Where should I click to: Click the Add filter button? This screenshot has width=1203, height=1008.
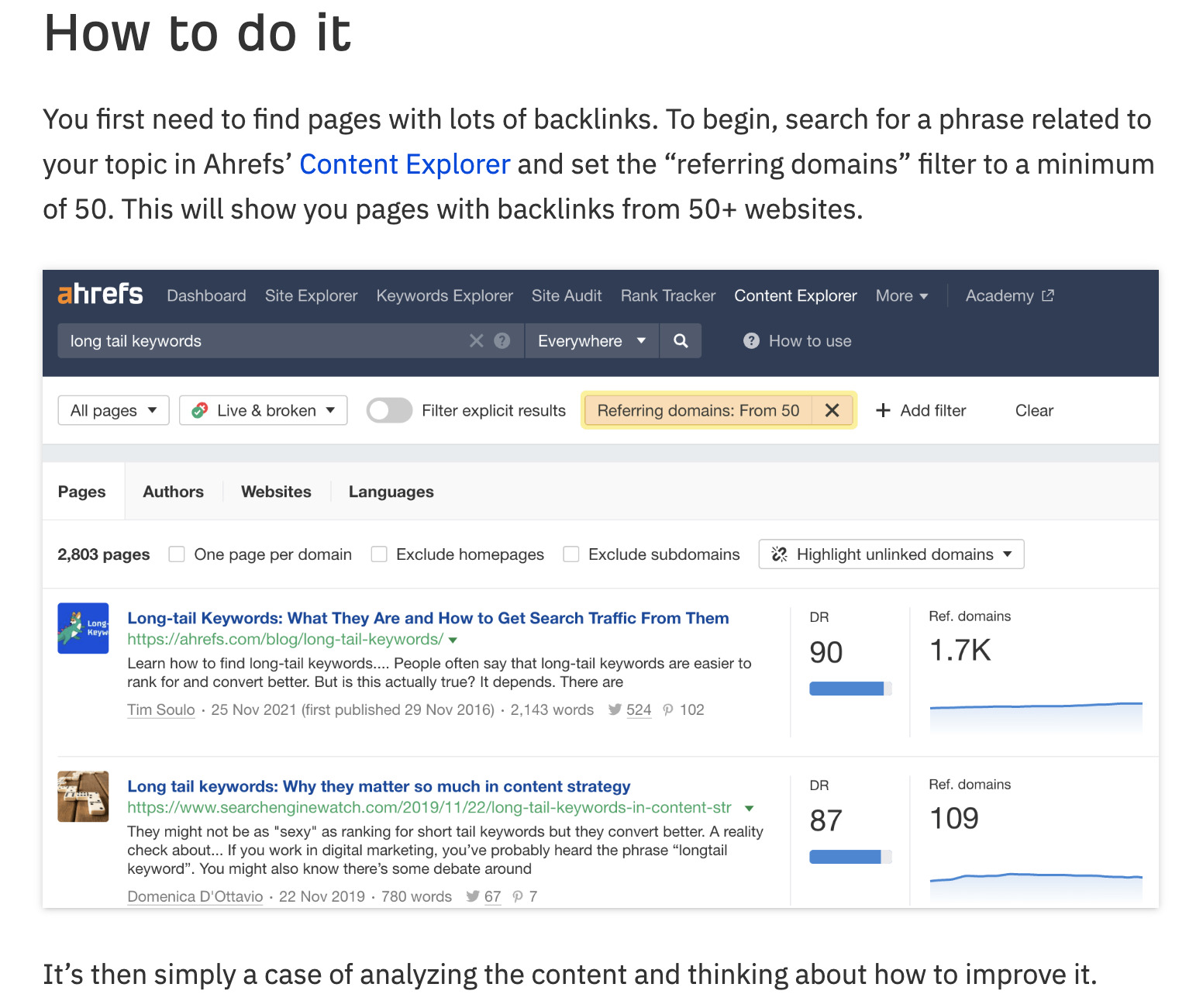(921, 410)
